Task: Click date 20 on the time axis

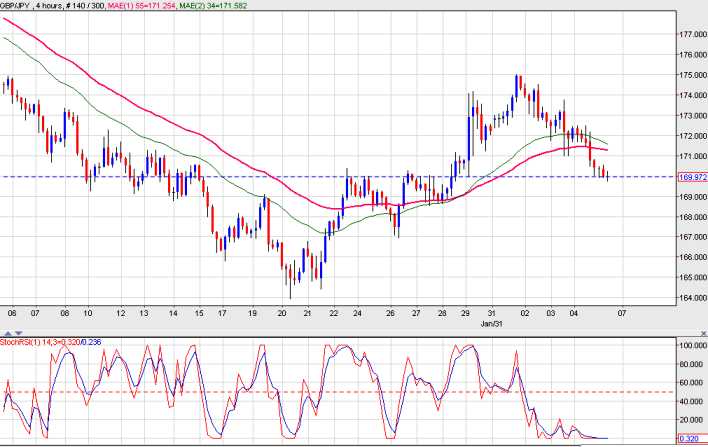Action: pyautogui.click(x=284, y=312)
